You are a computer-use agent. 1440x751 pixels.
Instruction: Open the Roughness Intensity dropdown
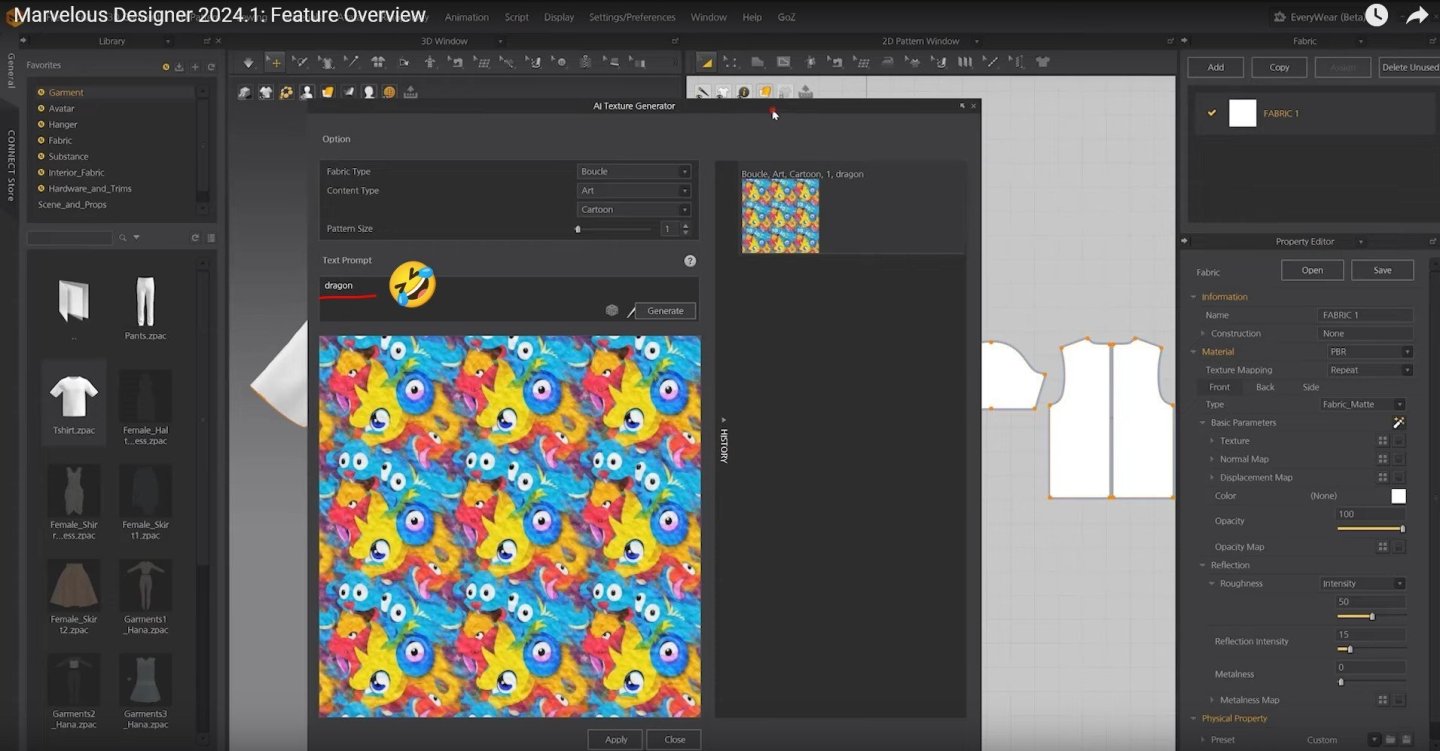coord(1362,584)
